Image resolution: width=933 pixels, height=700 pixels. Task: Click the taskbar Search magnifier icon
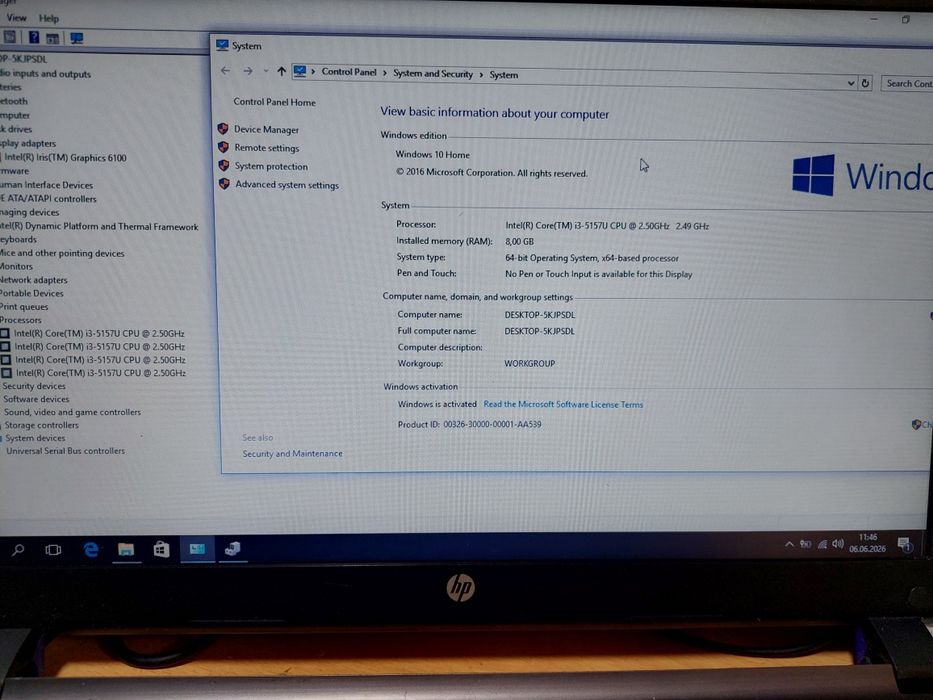[18, 549]
